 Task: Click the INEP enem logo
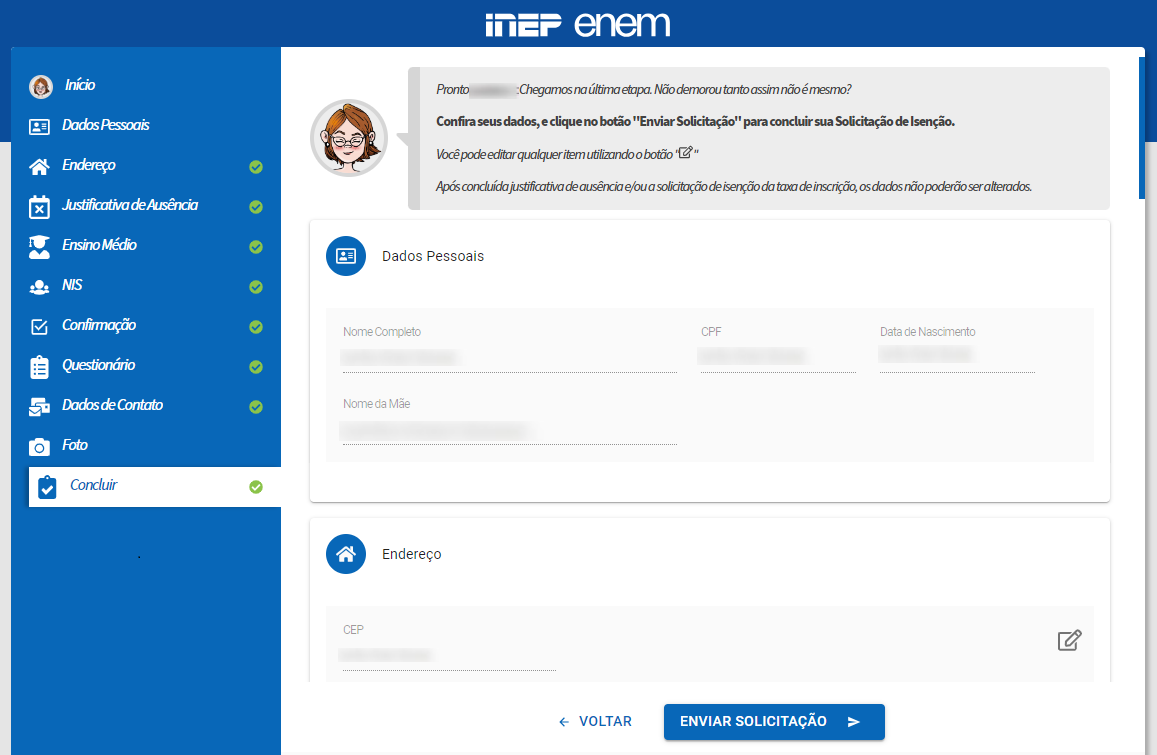[x=578, y=24]
